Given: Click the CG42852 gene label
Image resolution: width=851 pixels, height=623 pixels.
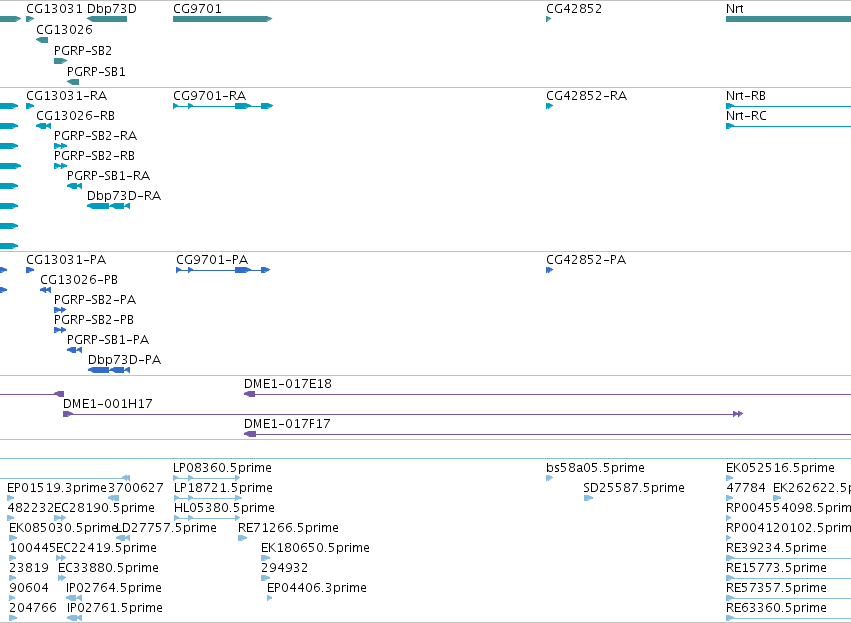Looking at the screenshot, I should click(574, 9).
